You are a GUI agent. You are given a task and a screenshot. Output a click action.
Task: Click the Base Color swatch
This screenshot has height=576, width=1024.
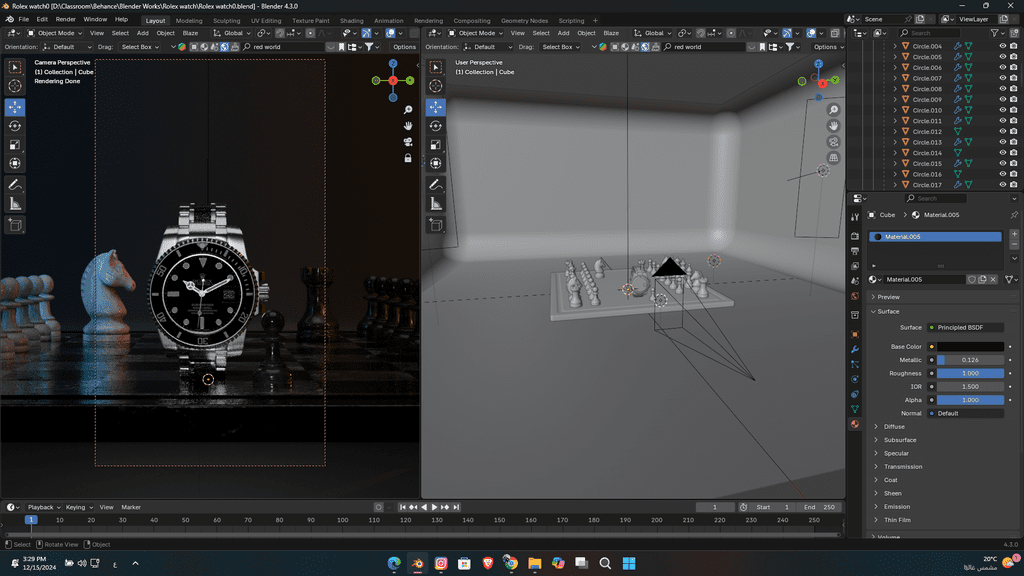(x=970, y=347)
